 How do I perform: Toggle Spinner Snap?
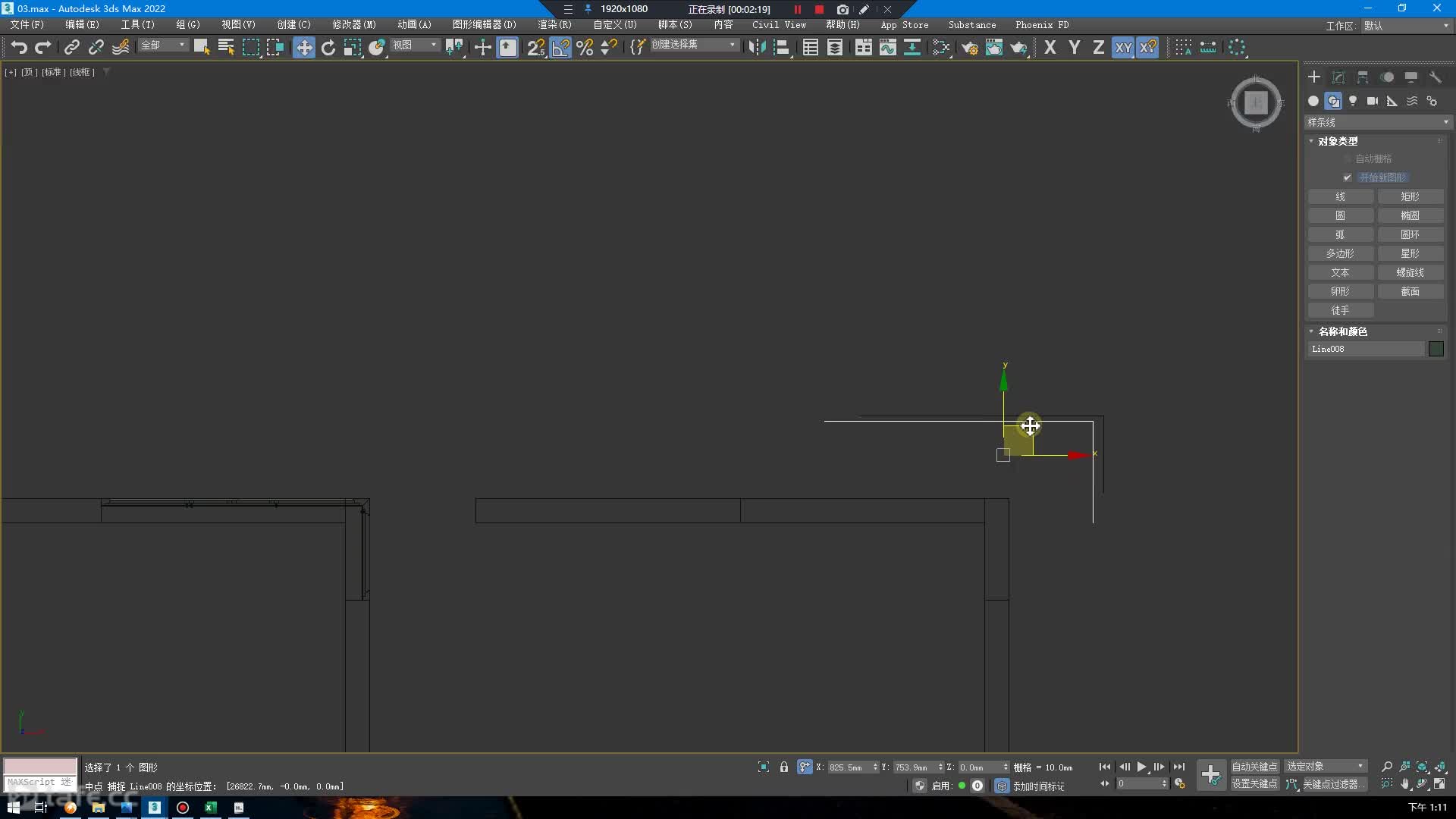point(609,48)
